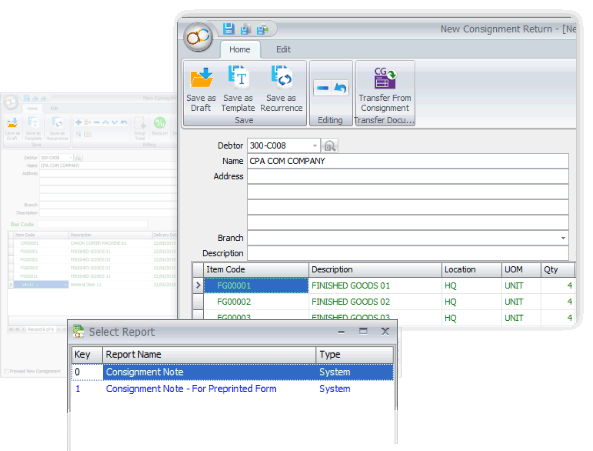Switch to Edit tab in background window
The height and width of the screenshot is (451, 593).
coord(54,108)
